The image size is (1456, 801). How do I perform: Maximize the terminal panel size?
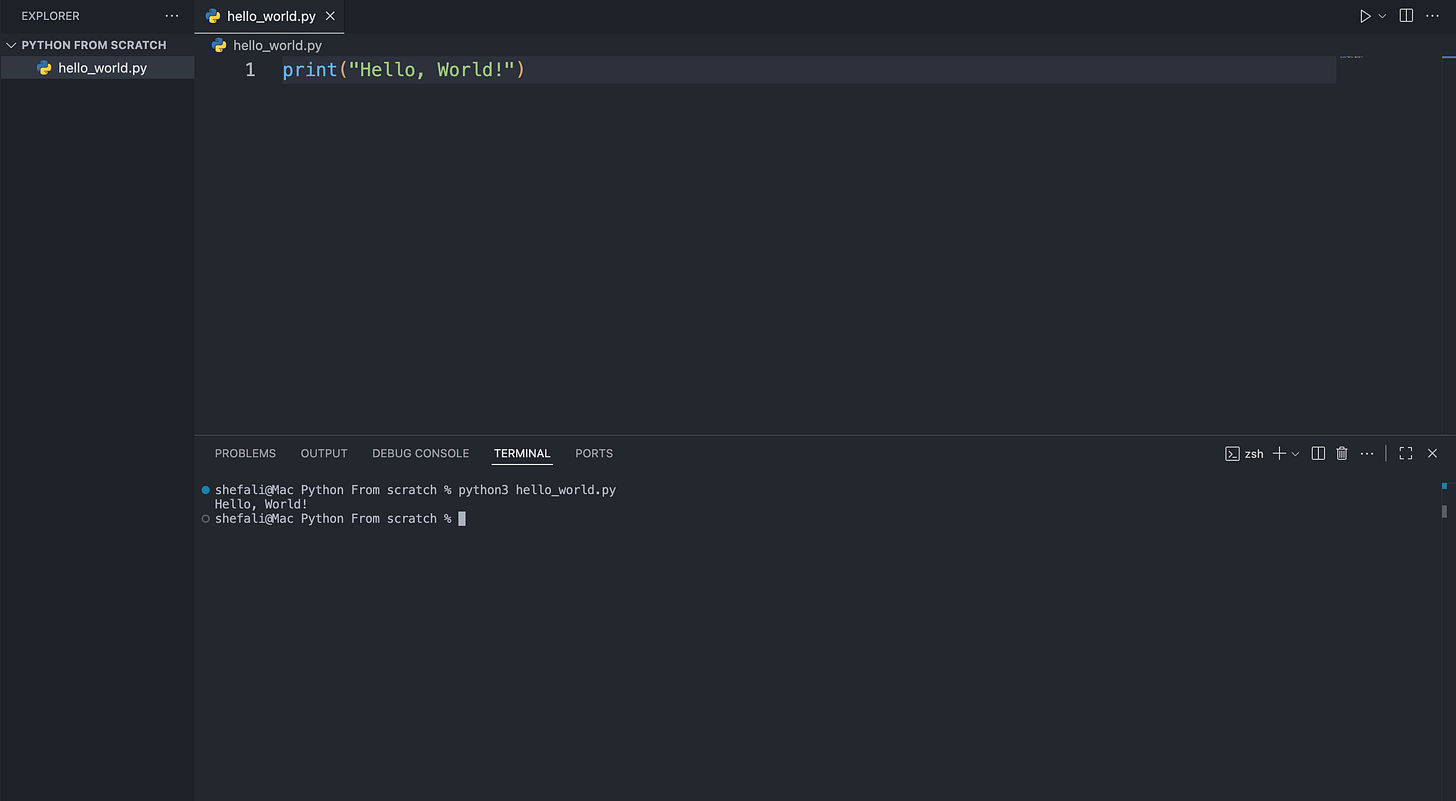point(1405,454)
